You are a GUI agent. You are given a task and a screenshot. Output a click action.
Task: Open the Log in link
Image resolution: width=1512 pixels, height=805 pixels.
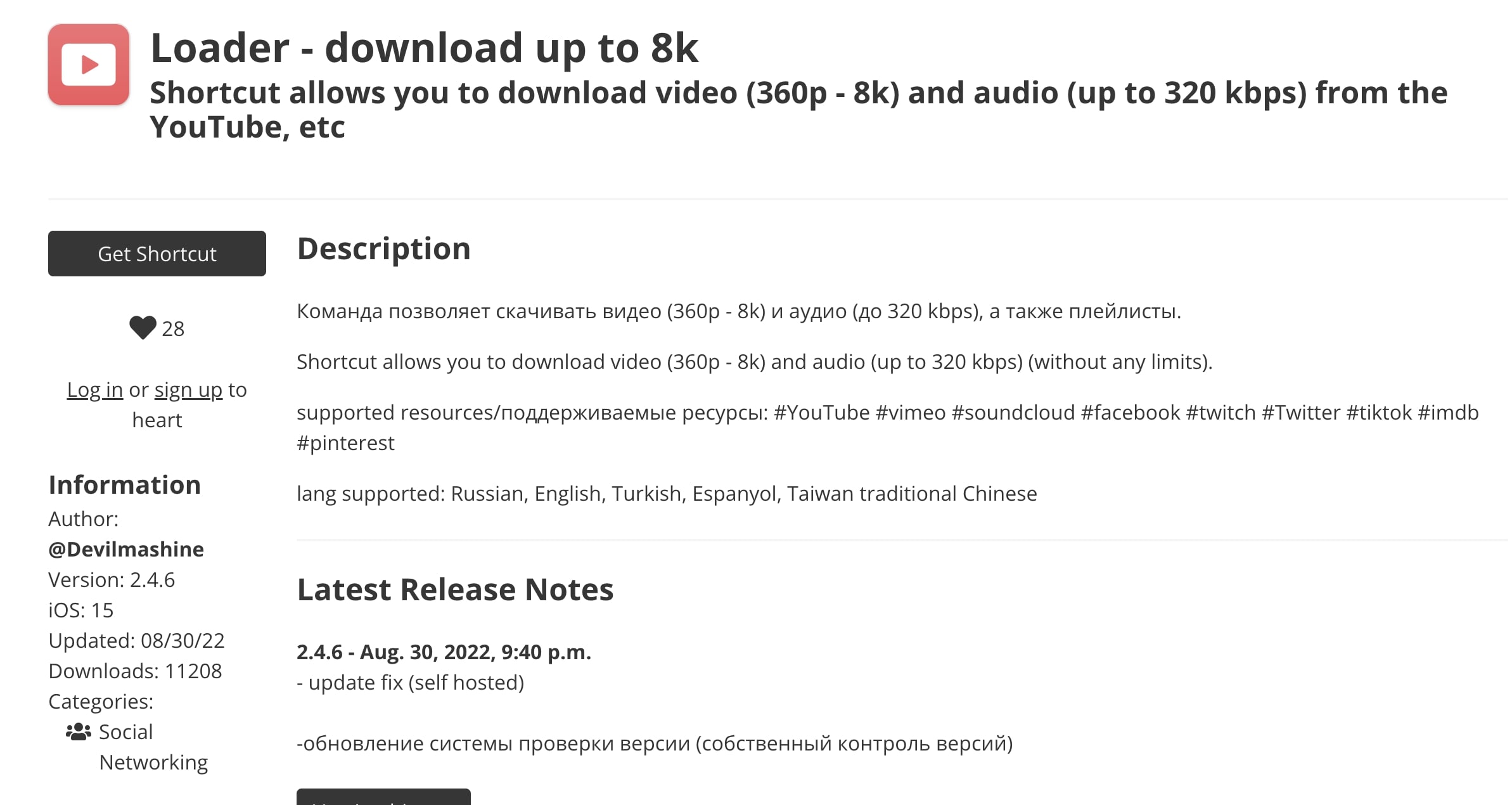[x=95, y=390]
